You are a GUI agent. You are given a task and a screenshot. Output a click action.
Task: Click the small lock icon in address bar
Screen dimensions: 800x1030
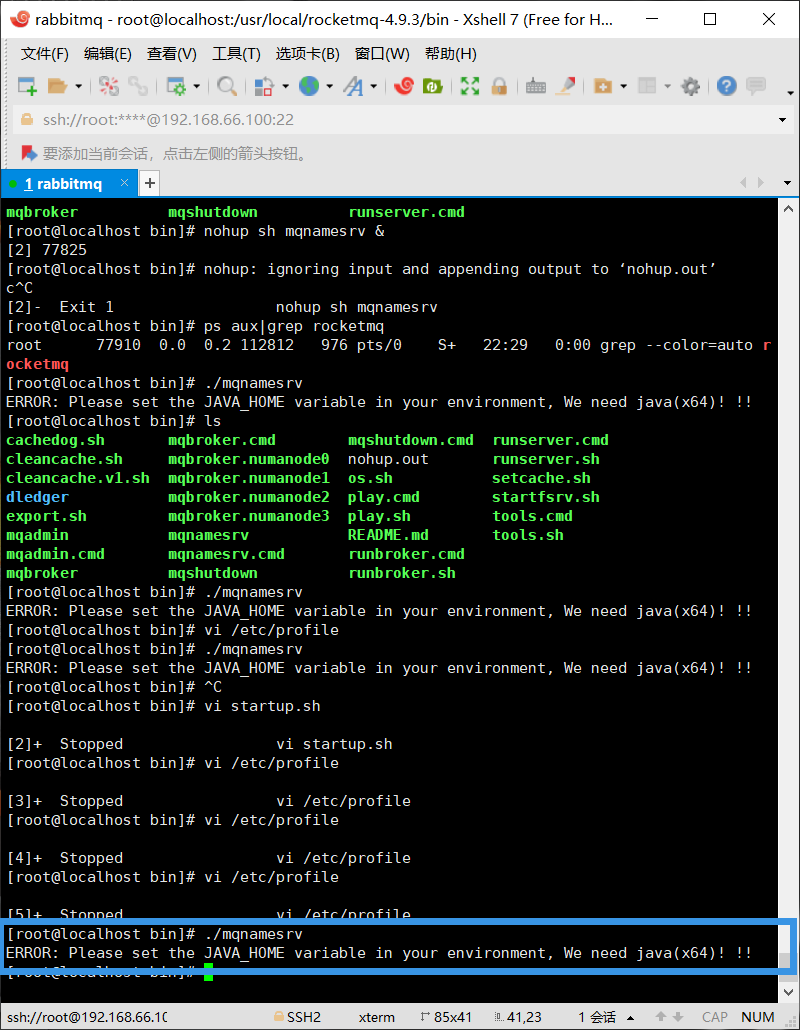[x=28, y=120]
